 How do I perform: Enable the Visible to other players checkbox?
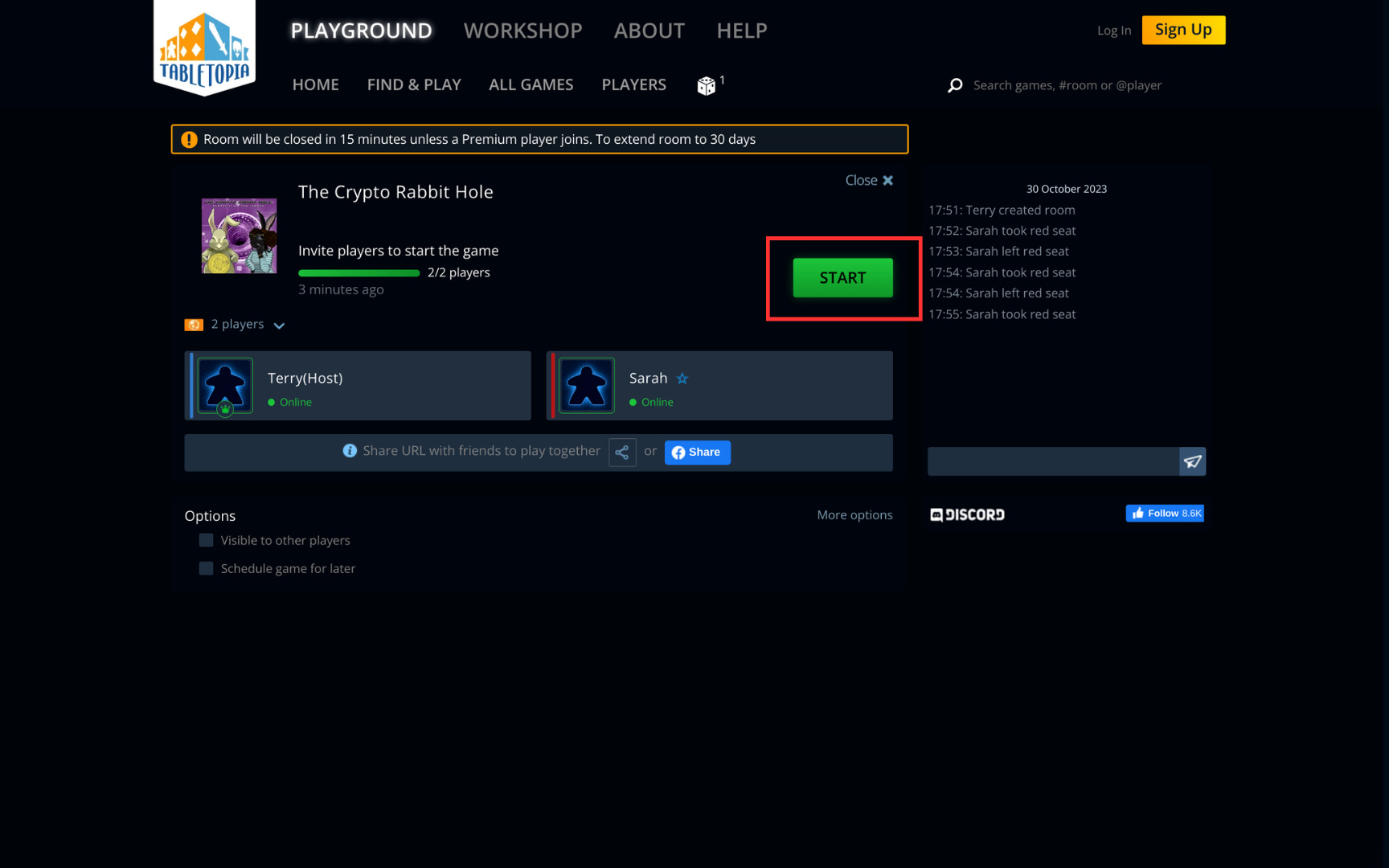pos(206,540)
